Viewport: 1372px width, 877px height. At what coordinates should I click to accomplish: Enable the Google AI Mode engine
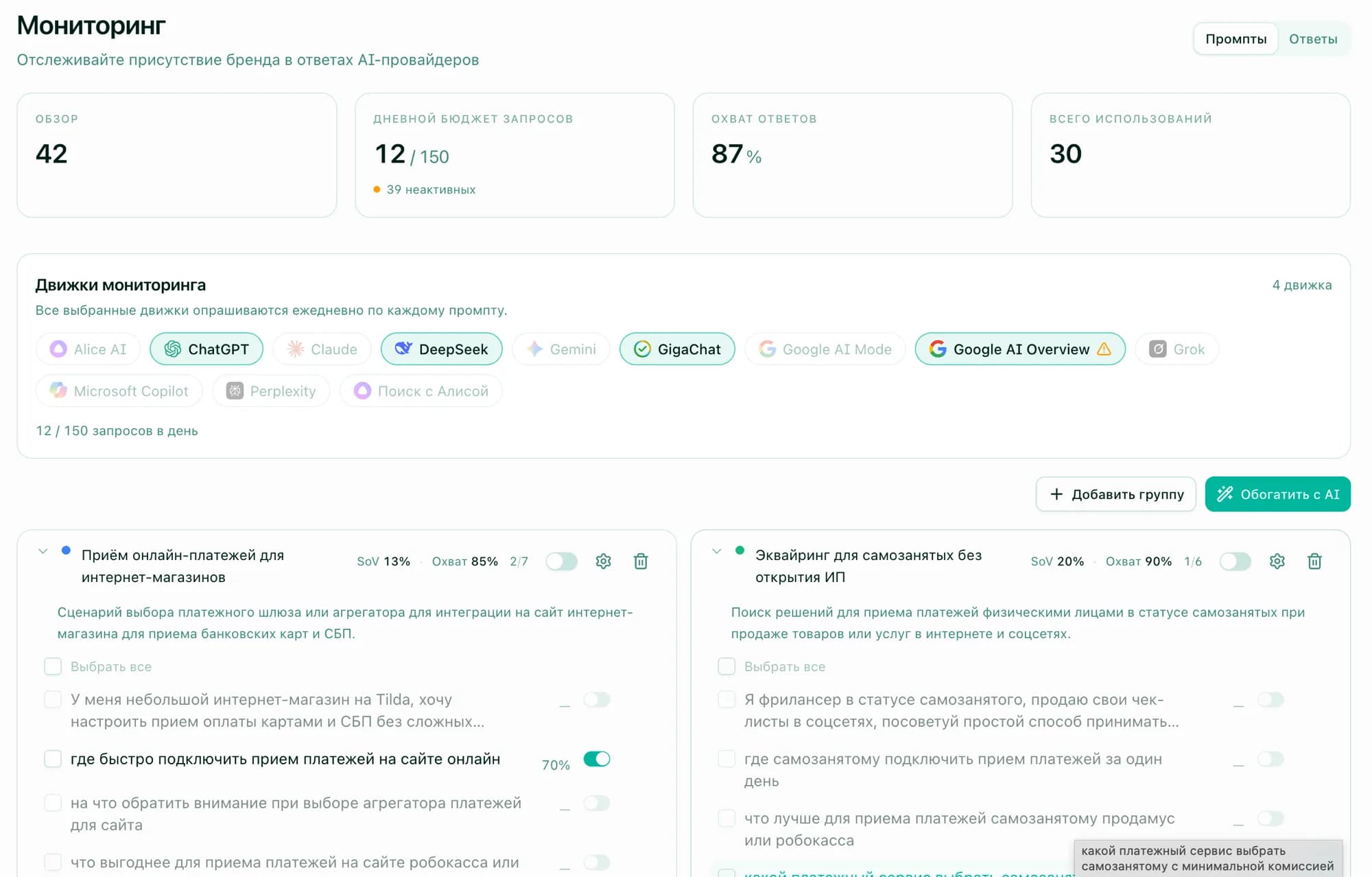[825, 349]
